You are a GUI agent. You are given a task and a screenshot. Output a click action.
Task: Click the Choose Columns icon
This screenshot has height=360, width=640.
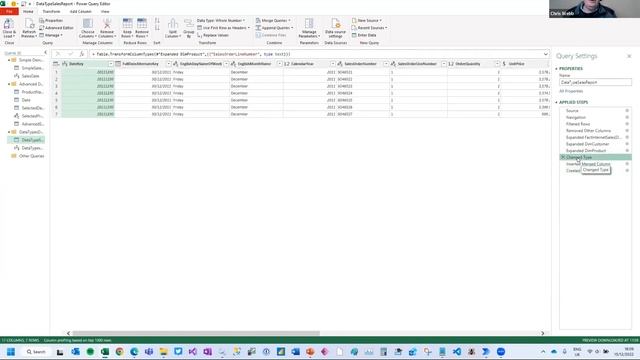[x=88, y=24]
